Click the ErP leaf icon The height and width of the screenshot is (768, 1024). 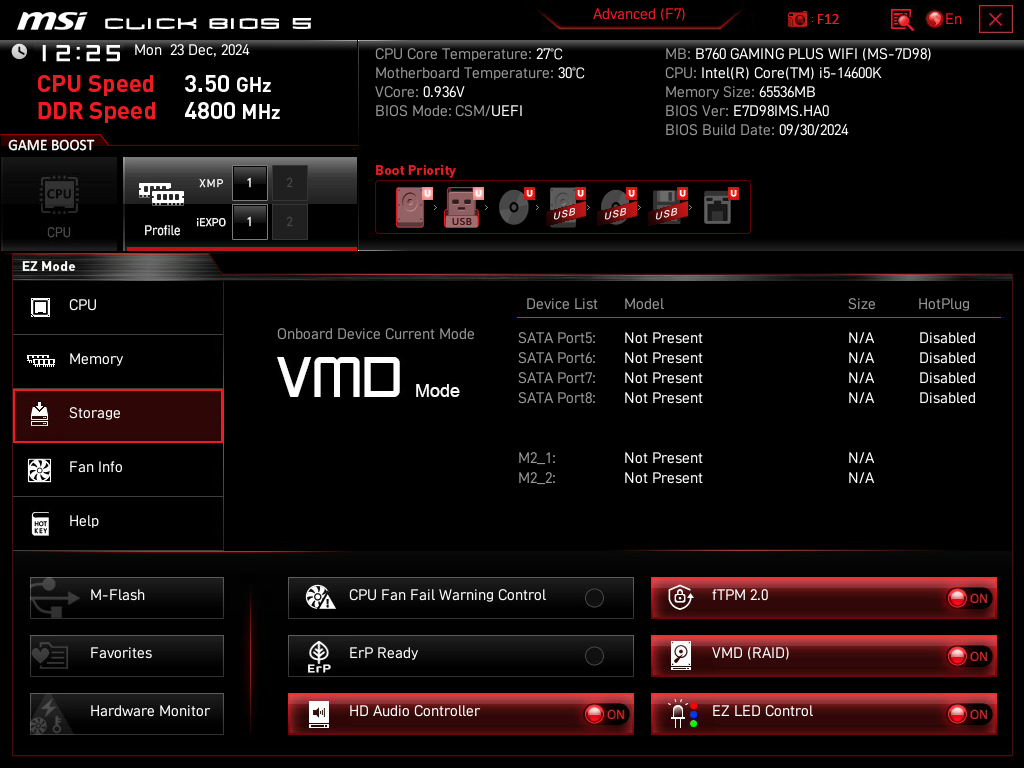click(x=319, y=656)
